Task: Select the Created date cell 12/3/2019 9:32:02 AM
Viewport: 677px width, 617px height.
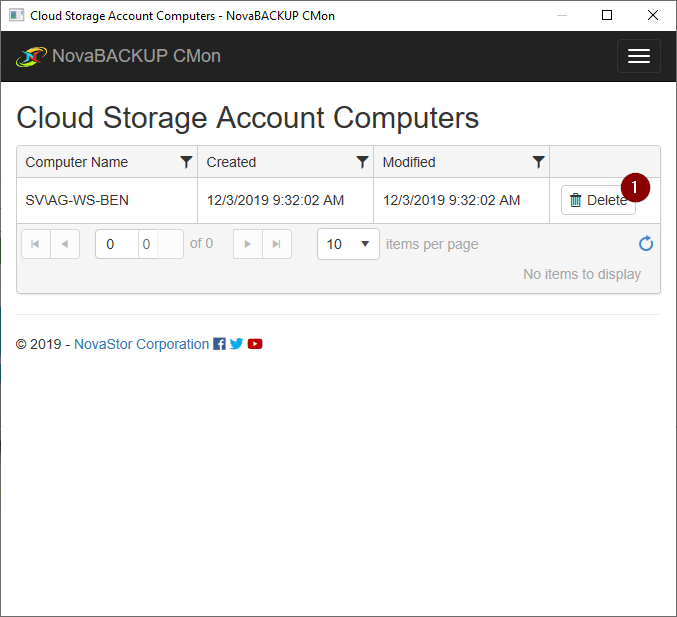Action: (285, 200)
